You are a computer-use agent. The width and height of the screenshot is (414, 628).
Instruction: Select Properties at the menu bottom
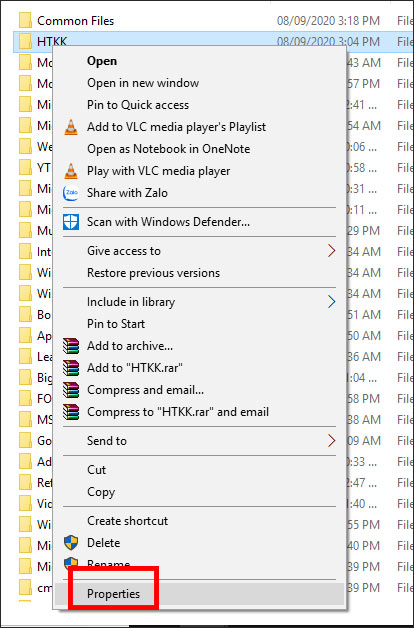coord(114,594)
